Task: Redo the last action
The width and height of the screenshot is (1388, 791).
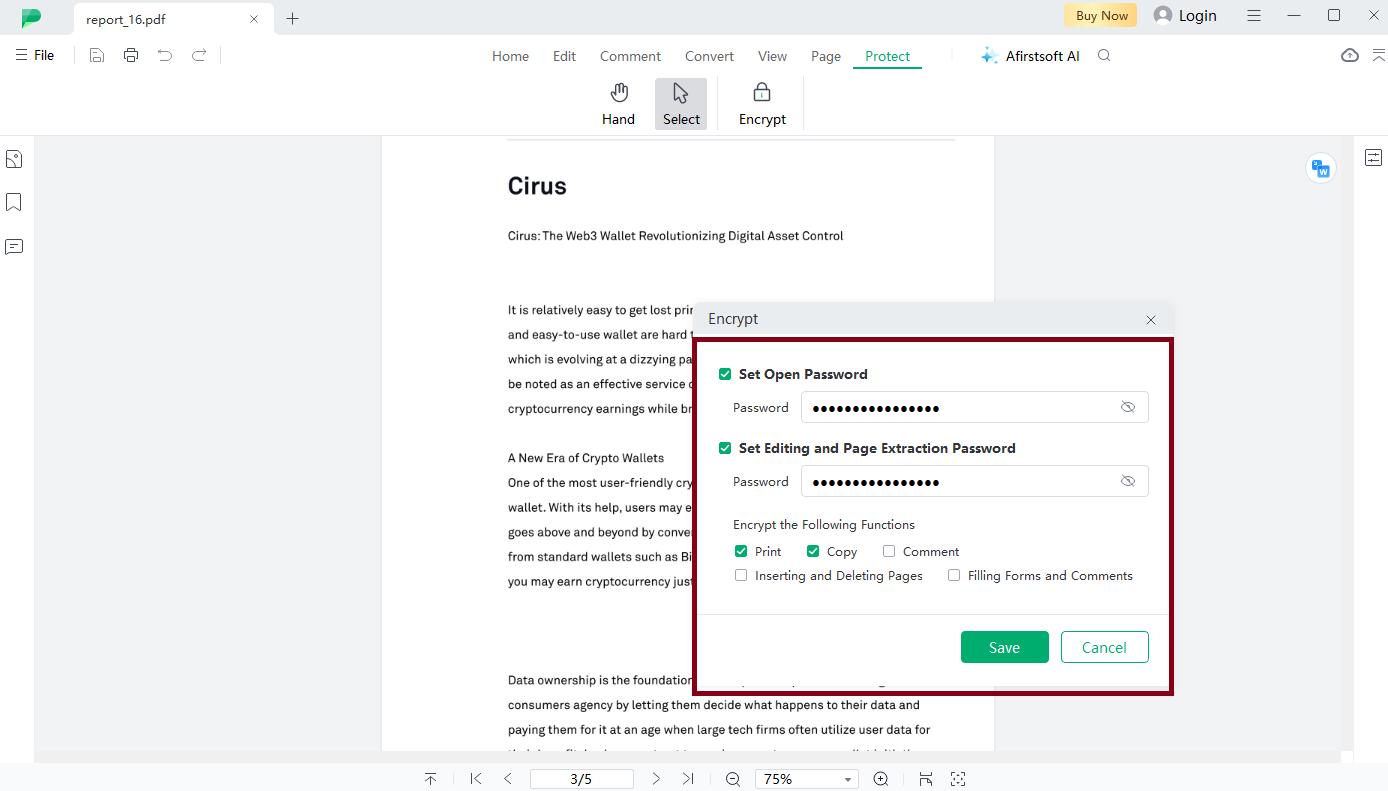Action: point(199,56)
